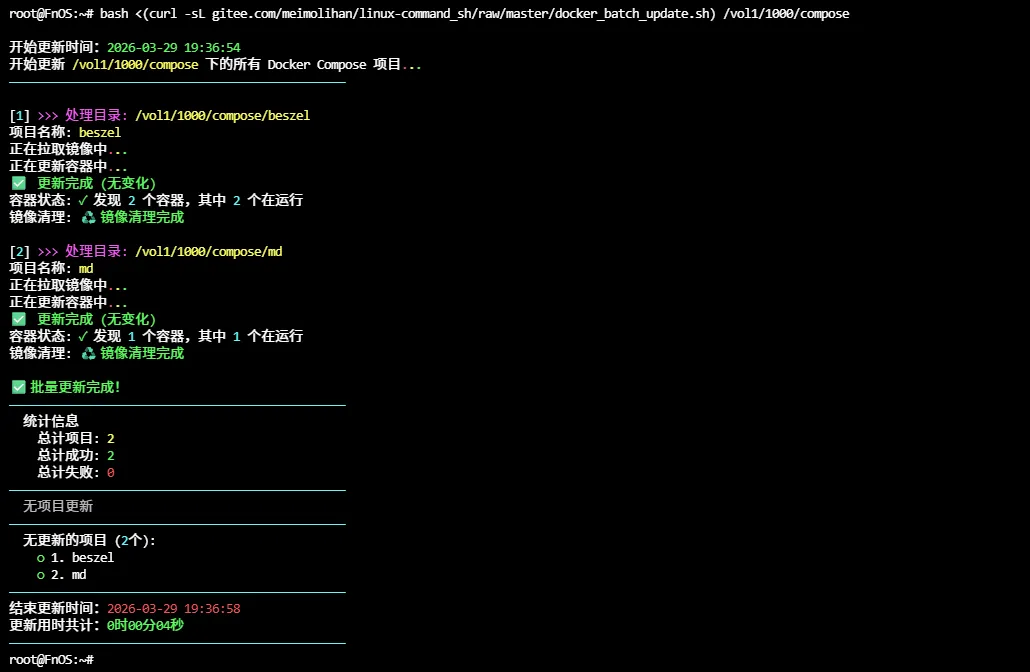Click the [1] index marker for beszel
Screen dimensions: 1030x672
click(x=20, y=116)
